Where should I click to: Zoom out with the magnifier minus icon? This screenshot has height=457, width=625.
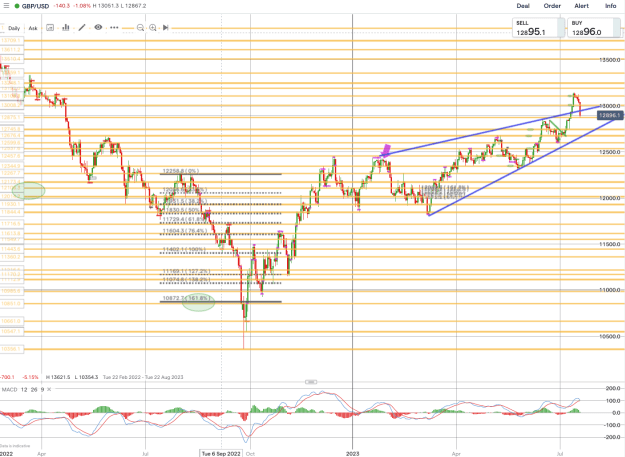140,27
